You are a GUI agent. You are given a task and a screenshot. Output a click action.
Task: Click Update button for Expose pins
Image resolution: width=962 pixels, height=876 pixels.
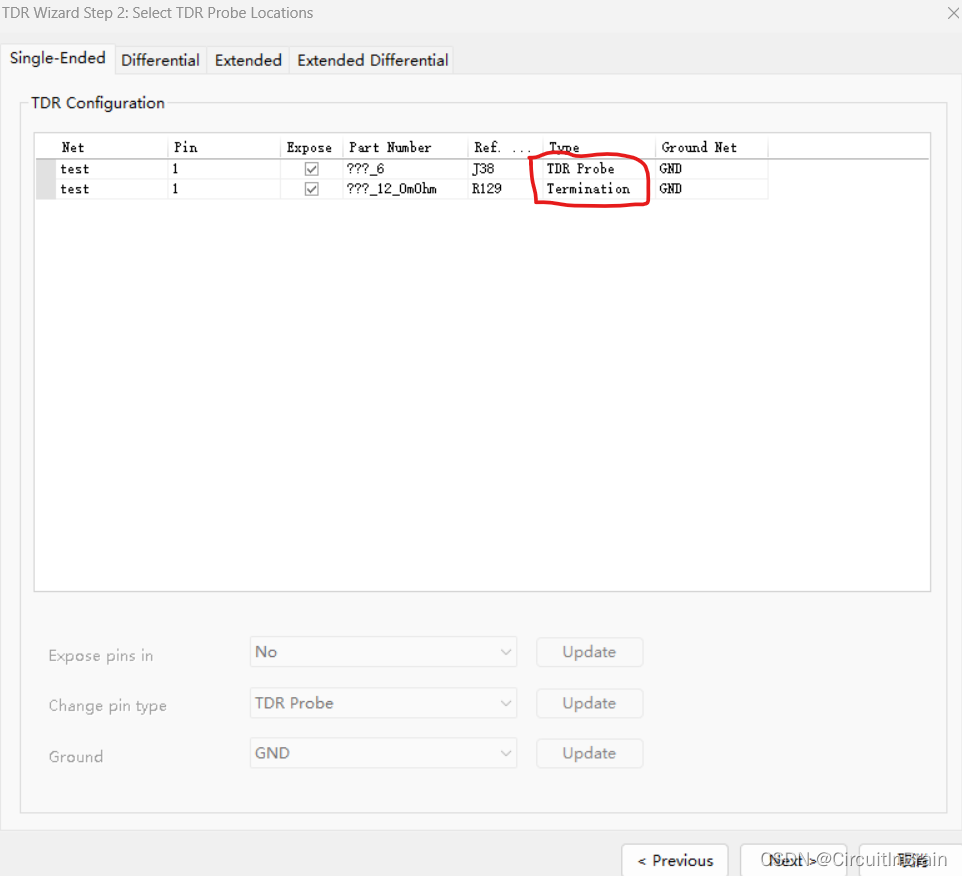(x=589, y=652)
